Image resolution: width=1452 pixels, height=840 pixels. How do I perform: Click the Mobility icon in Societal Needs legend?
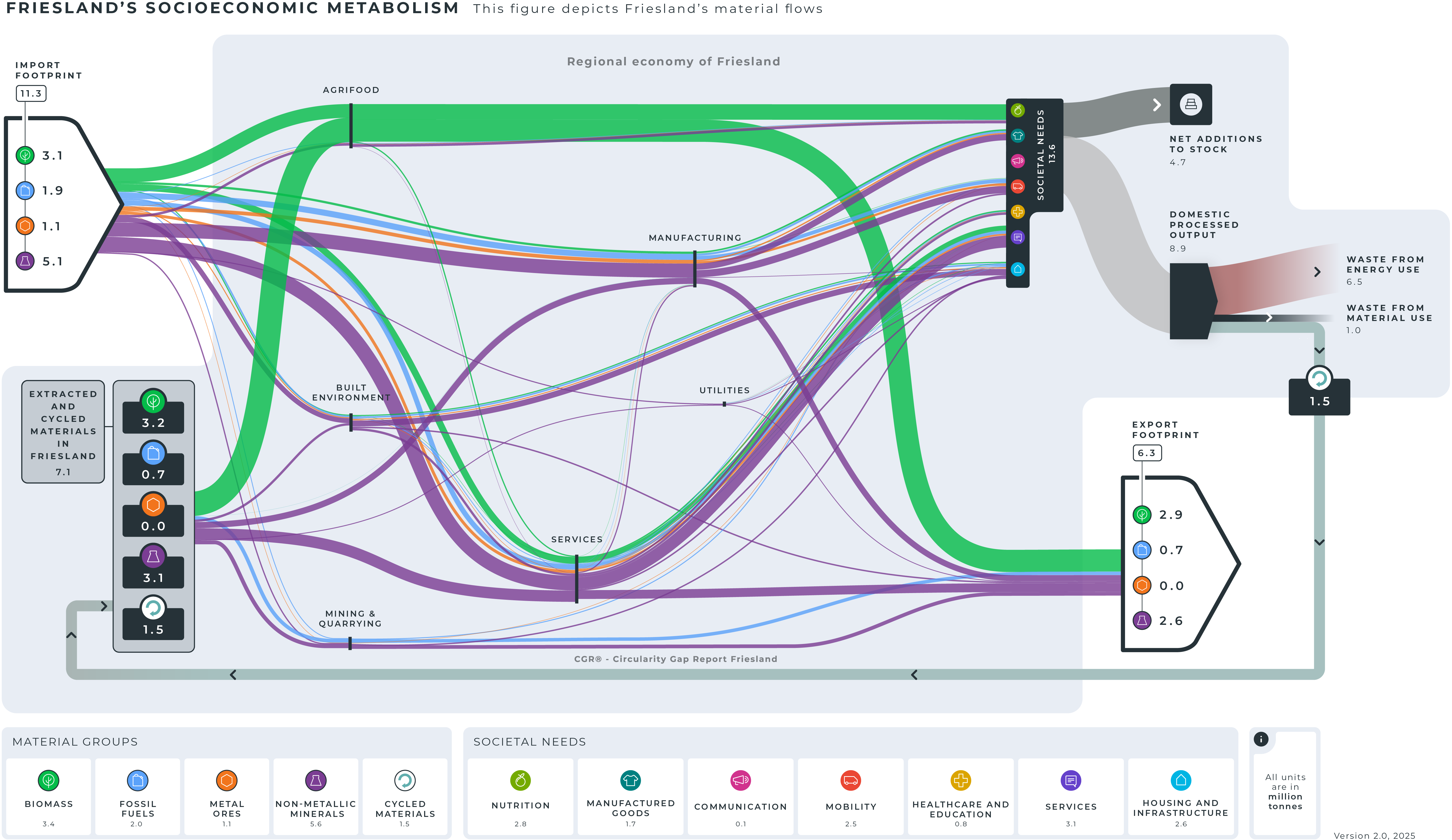tap(850, 780)
